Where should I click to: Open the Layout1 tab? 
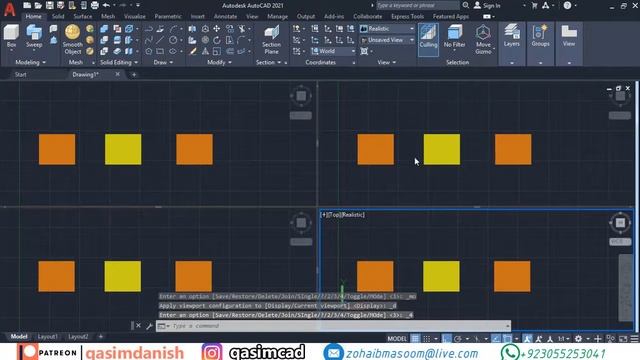[47, 336]
